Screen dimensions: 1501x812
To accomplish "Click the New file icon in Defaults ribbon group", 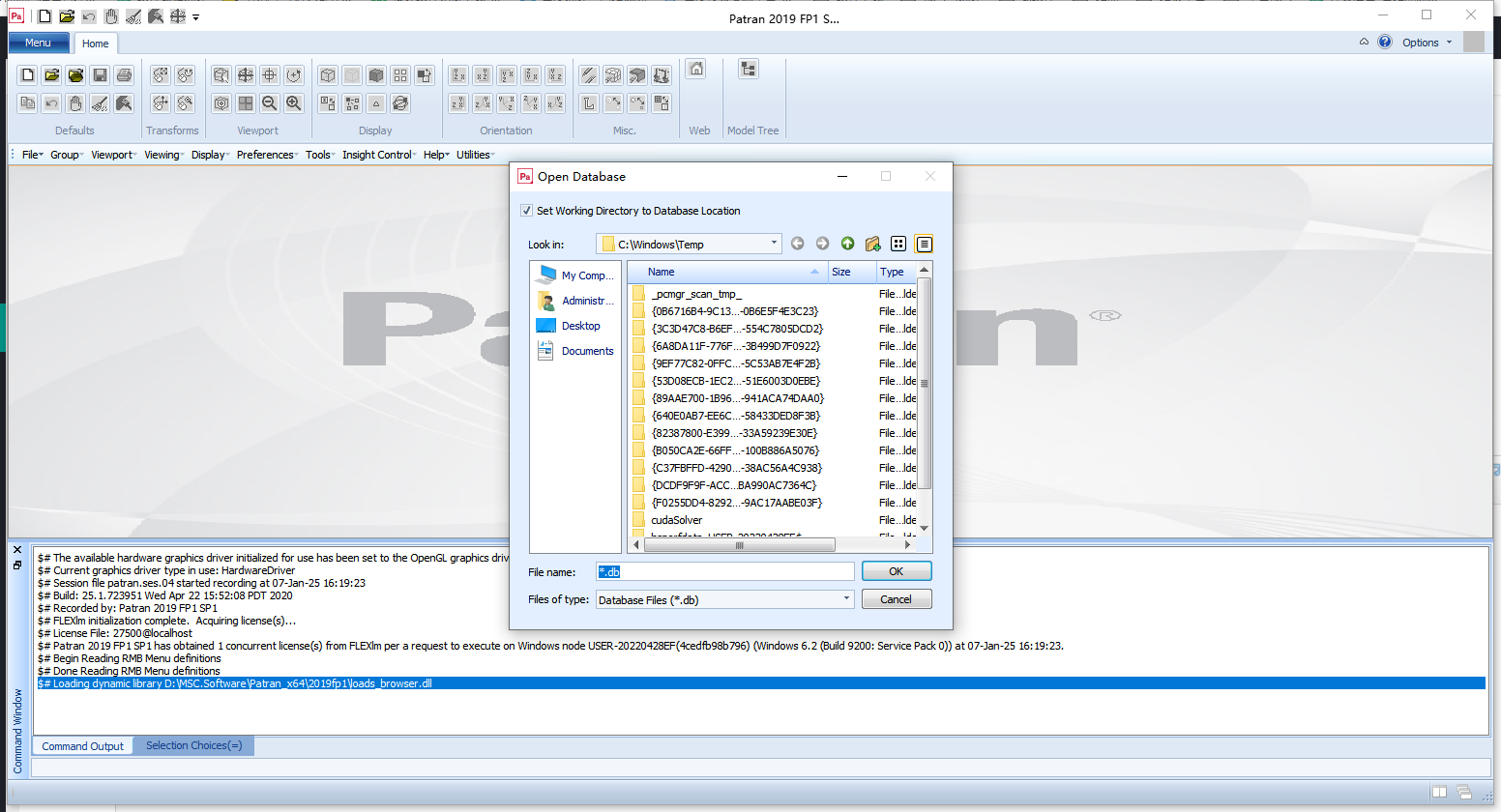I will [x=27, y=75].
